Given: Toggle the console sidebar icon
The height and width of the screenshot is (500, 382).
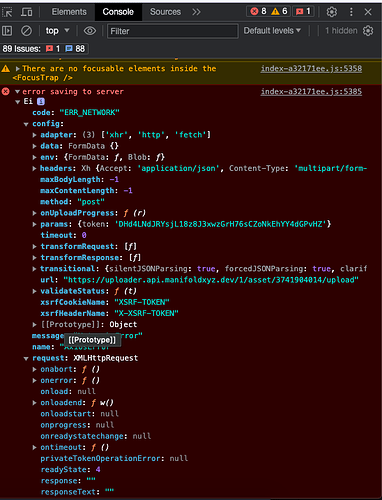Looking at the screenshot, I should (x=7, y=31).
